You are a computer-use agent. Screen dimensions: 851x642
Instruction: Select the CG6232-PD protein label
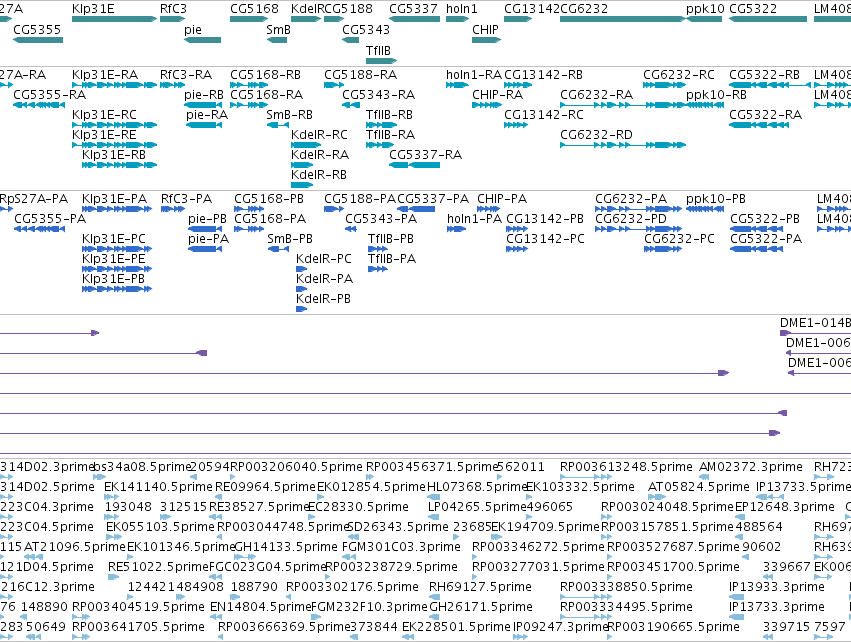click(x=631, y=219)
